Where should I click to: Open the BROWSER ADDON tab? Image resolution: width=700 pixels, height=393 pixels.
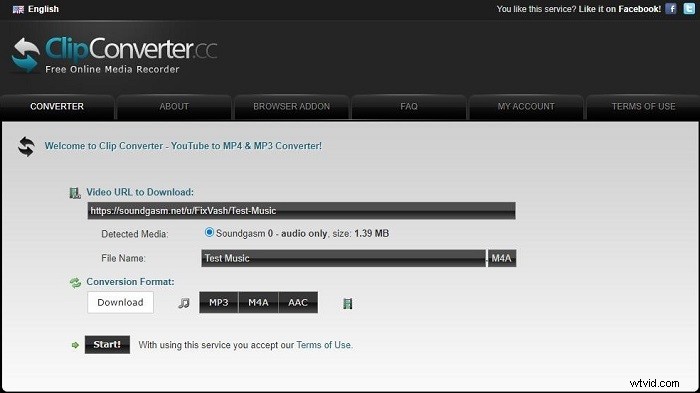point(292,107)
